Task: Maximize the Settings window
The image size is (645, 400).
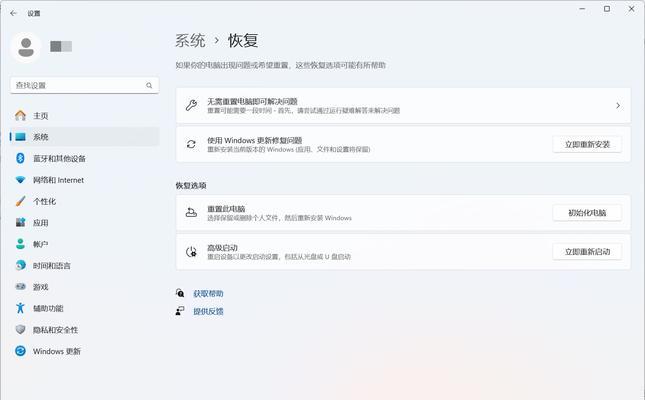Action: [607, 9]
